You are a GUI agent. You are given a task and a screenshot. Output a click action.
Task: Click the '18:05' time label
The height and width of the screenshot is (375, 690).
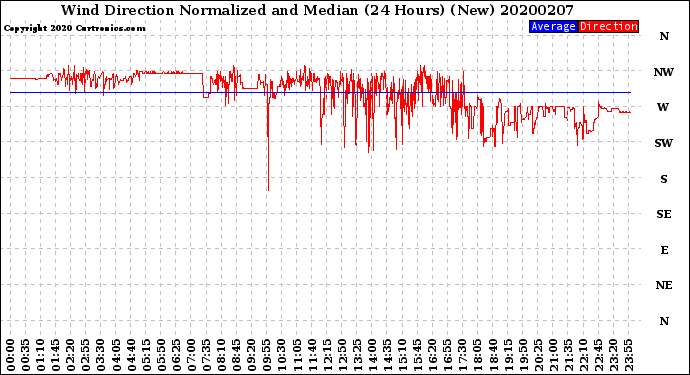[478, 355]
